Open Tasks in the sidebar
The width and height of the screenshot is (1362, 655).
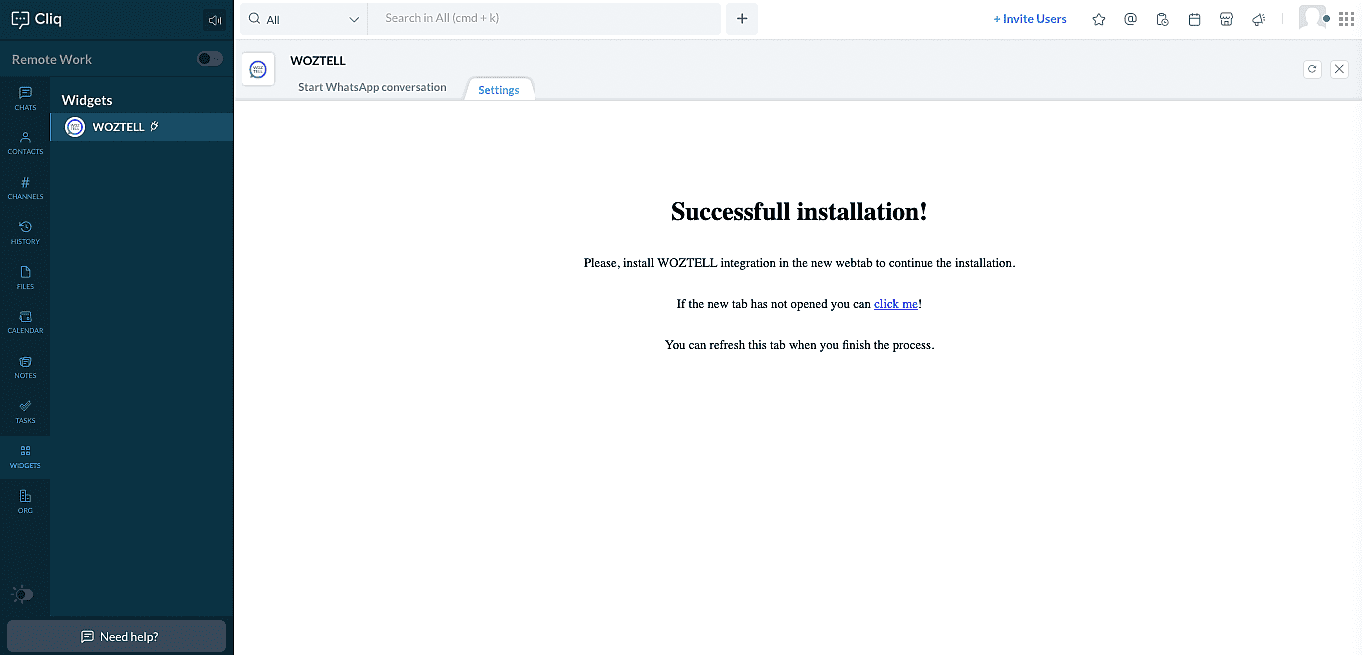(25, 412)
